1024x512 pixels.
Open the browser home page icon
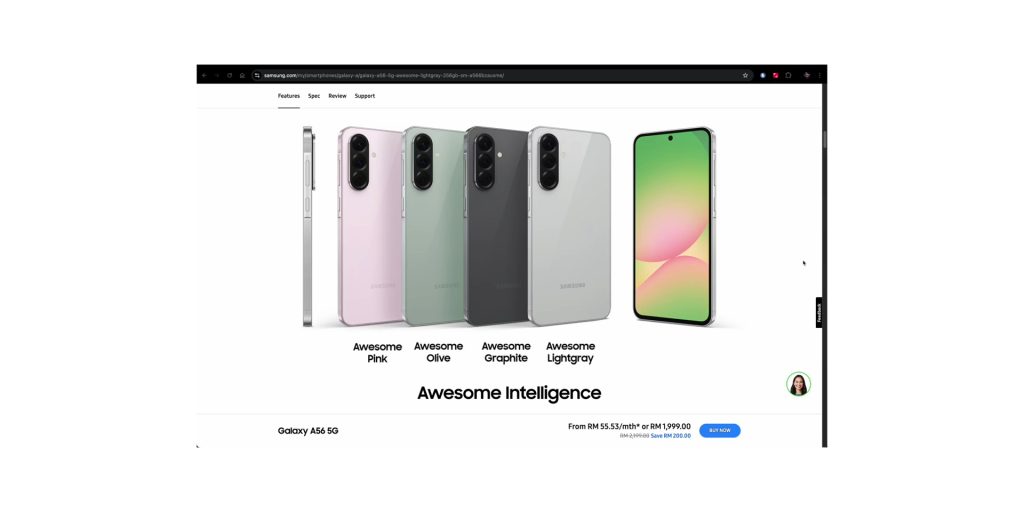[242, 75]
